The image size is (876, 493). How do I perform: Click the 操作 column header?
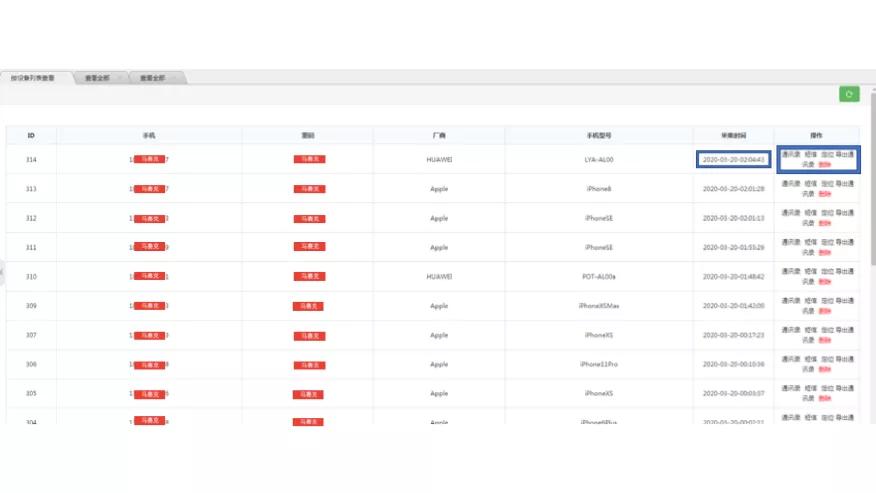[816, 135]
